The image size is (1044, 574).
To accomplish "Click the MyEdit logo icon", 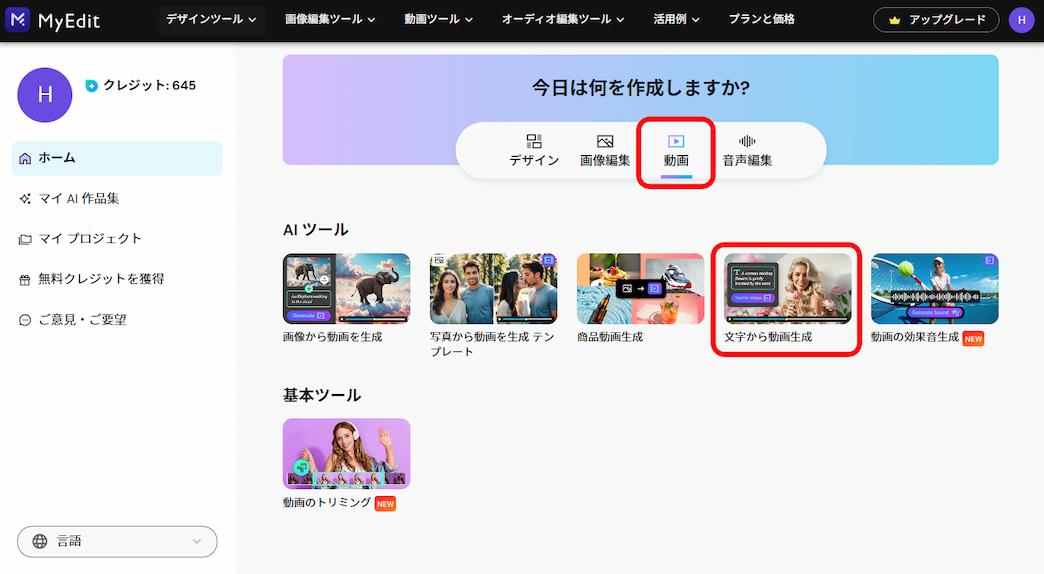I will click(17, 19).
